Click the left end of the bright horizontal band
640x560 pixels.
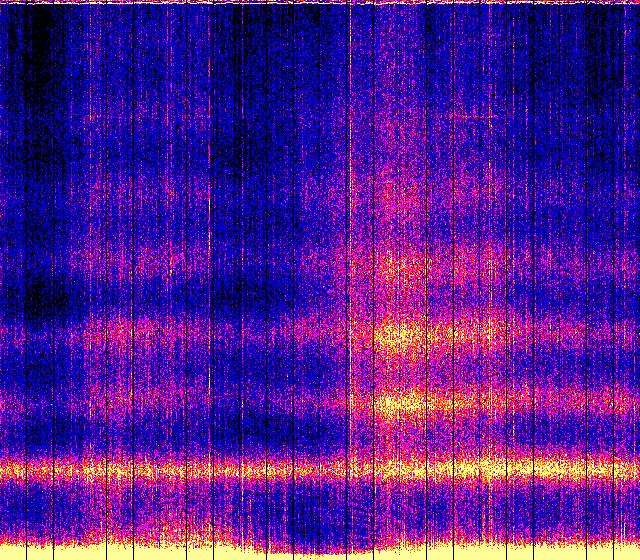(x=15, y=468)
